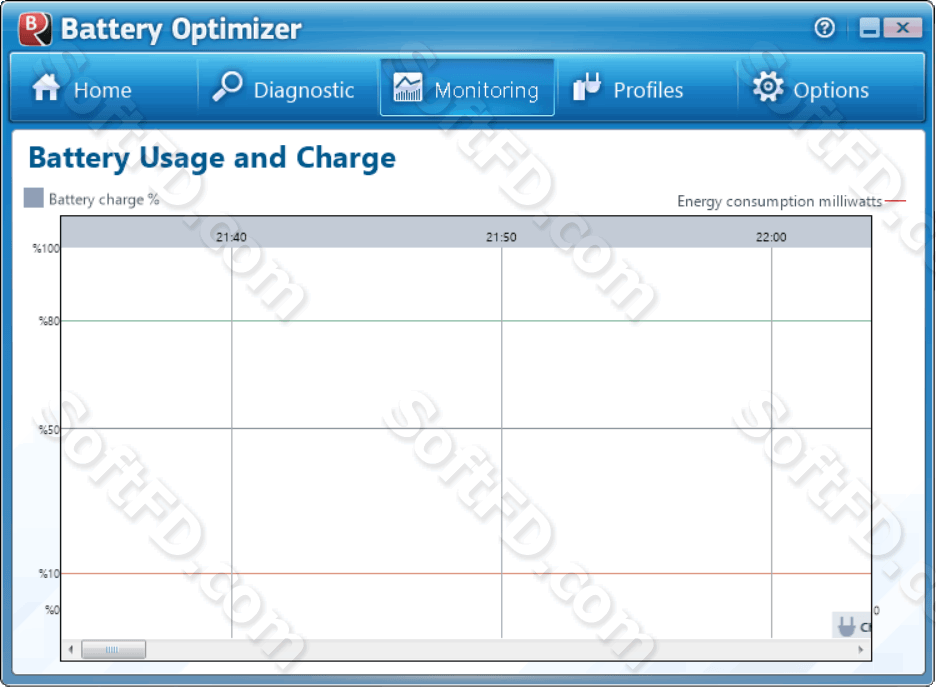936x688 pixels.
Task: Click the Options gear icon
Action: (x=768, y=87)
